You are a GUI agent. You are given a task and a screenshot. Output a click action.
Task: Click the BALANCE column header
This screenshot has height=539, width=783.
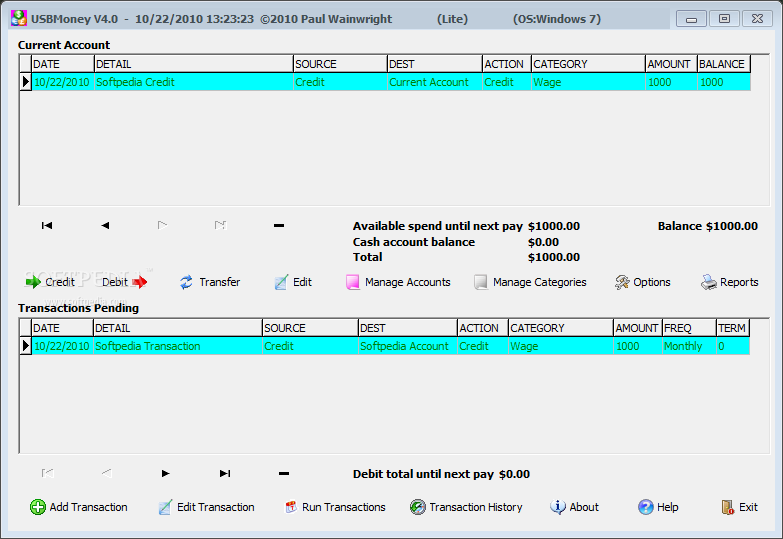724,64
